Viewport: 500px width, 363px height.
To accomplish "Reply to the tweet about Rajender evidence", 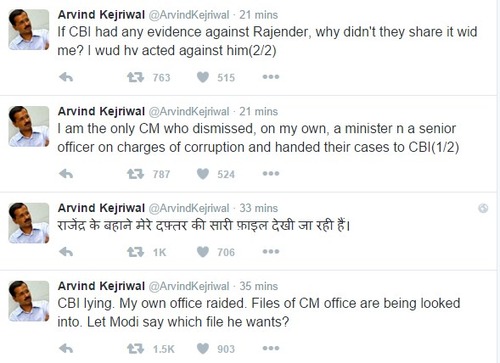I will click(66, 77).
